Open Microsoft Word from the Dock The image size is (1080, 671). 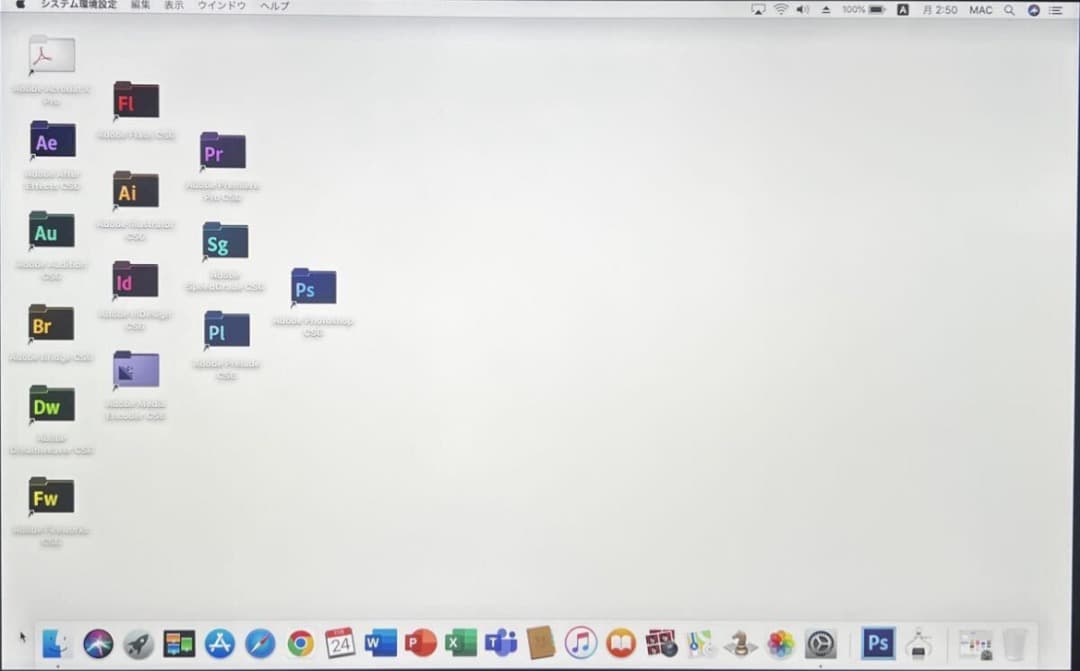point(380,645)
